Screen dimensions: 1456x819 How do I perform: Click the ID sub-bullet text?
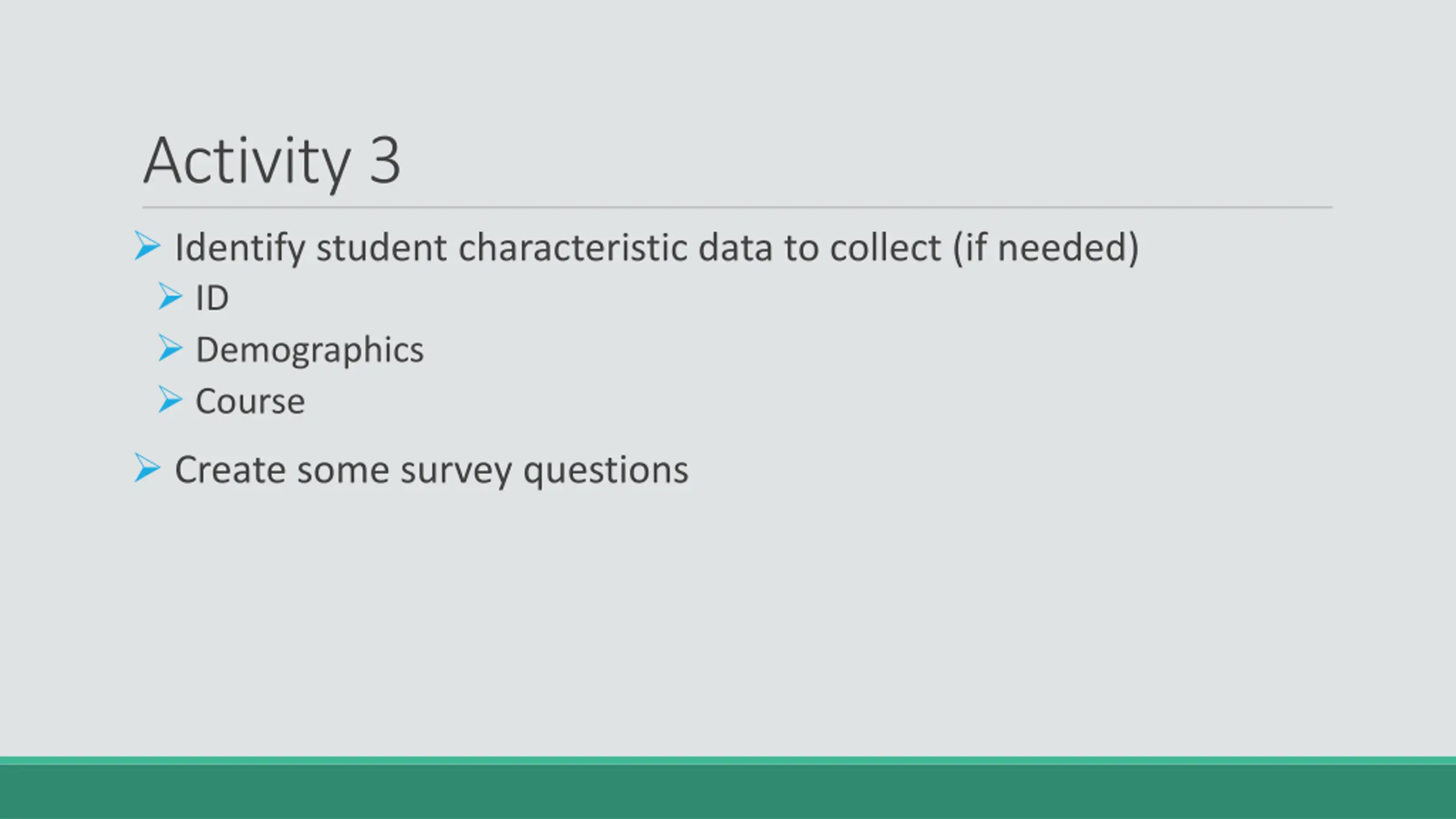(x=212, y=298)
